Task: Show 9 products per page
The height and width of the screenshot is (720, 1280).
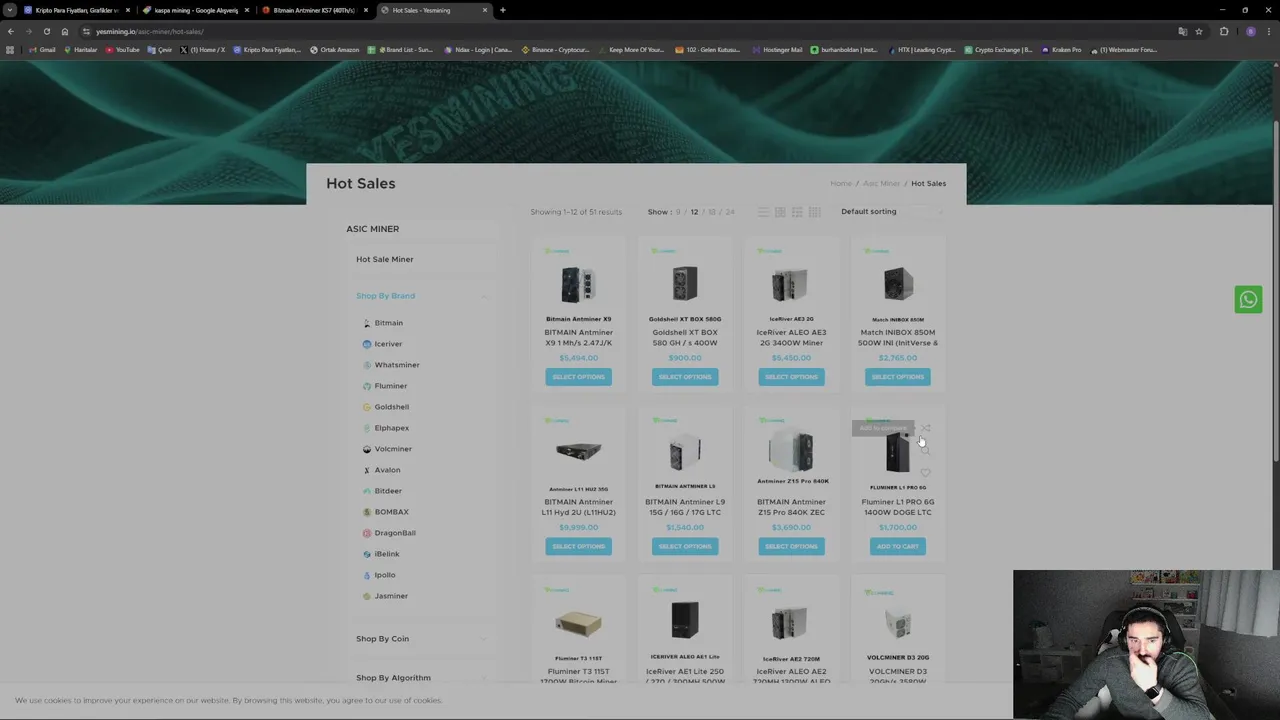Action: coord(677,212)
